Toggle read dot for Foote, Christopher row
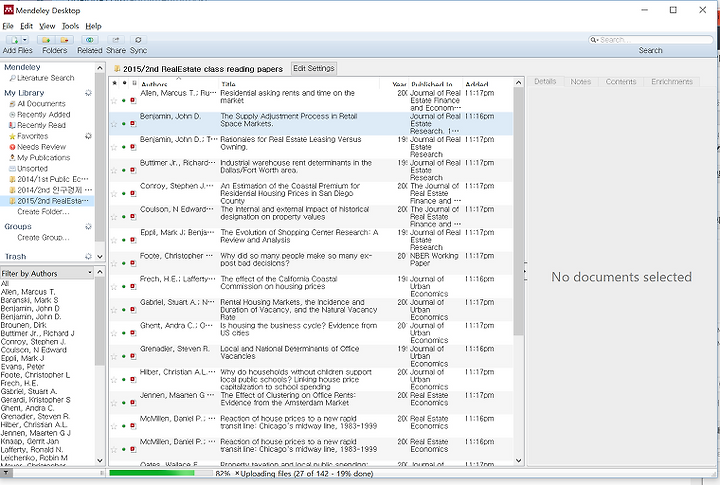Screen dimensions: 720x485 [124, 264]
